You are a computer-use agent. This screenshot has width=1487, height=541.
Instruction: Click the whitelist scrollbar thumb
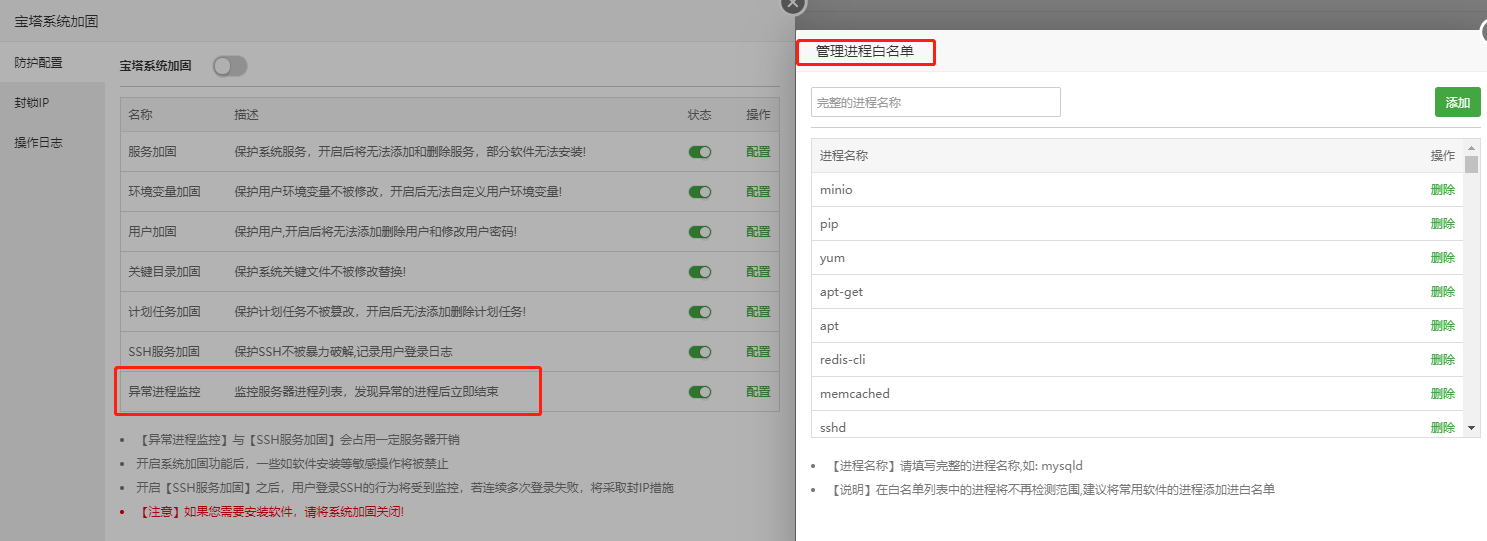(1471, 165)
